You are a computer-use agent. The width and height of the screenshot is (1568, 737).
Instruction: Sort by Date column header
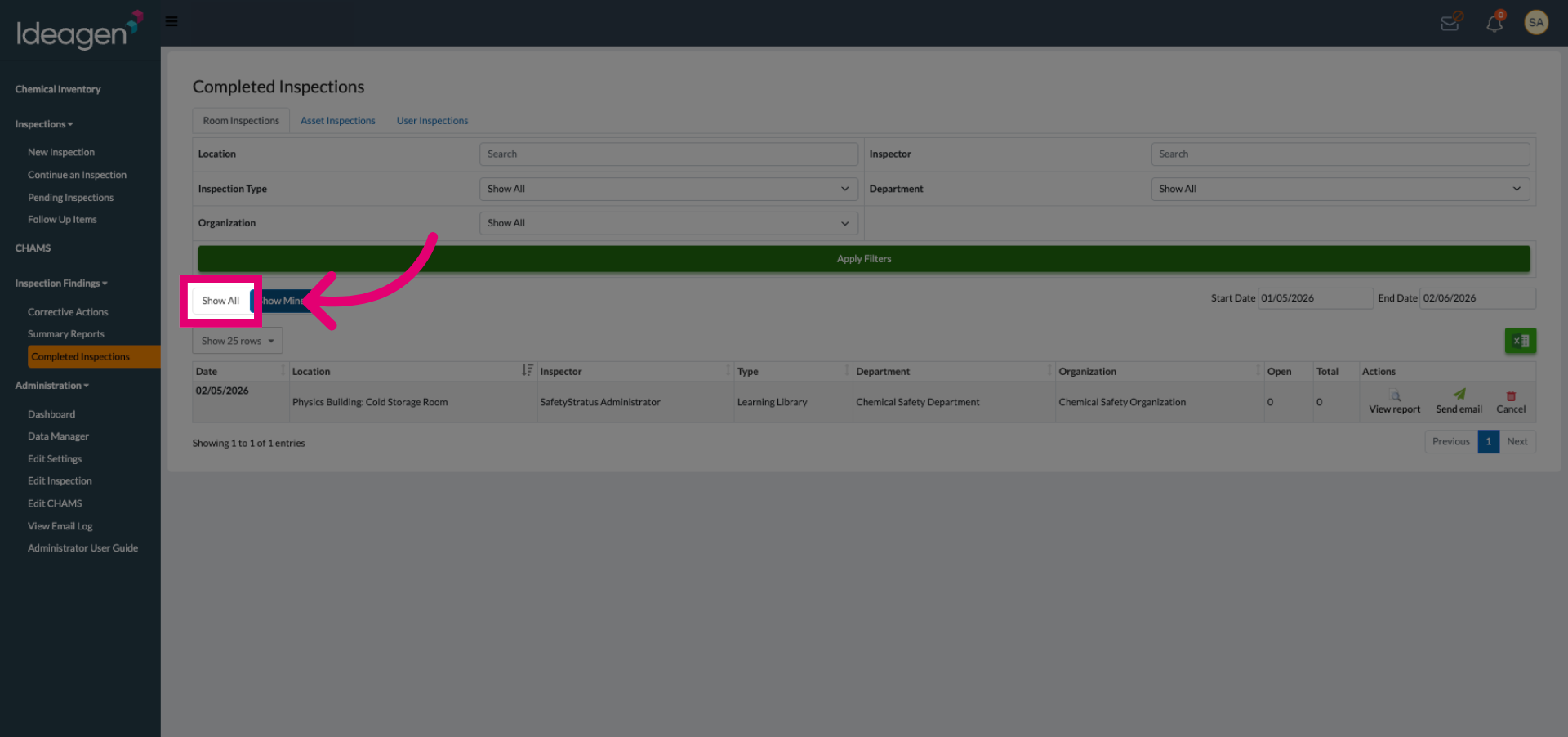[240, 371]
